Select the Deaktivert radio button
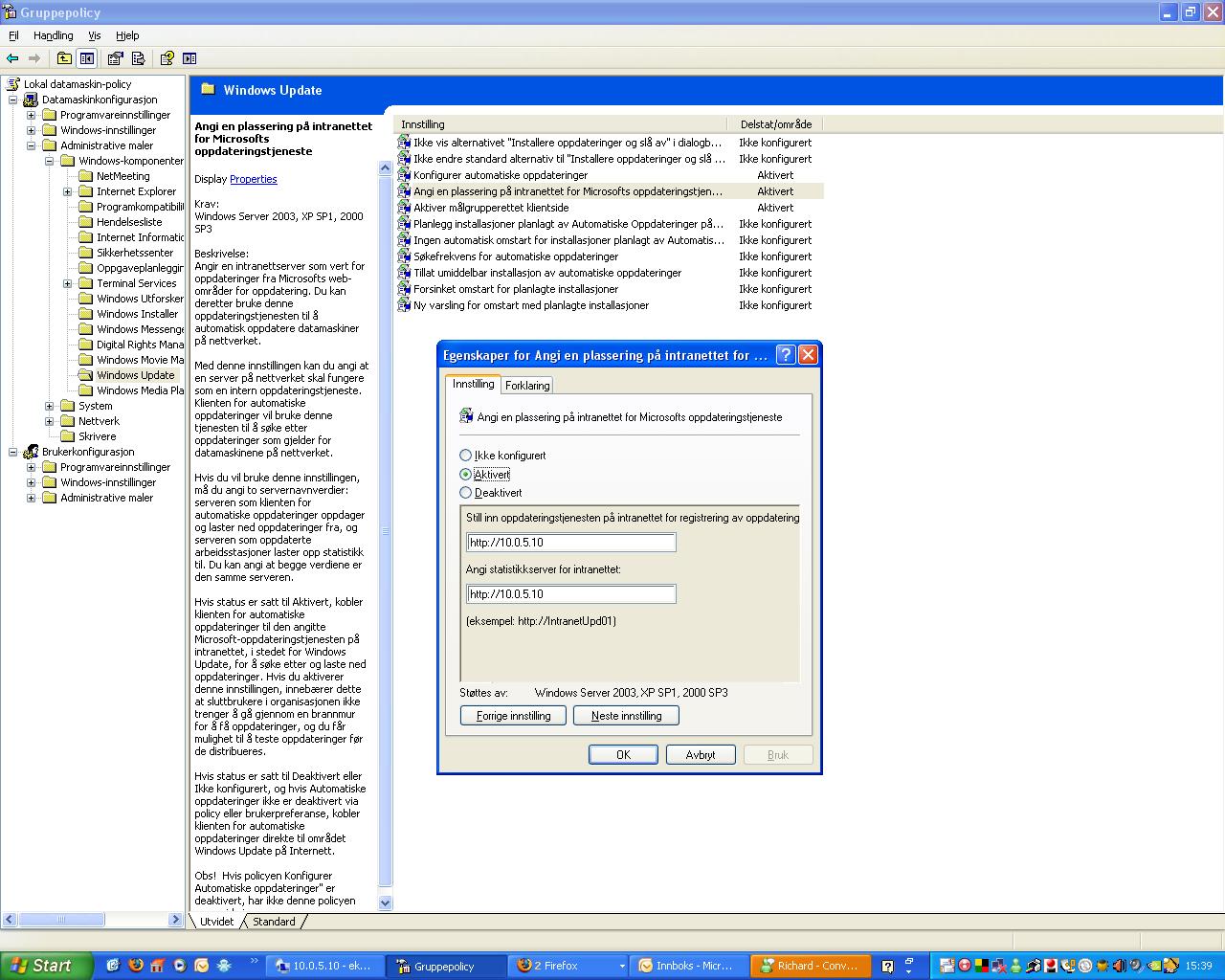Image resolution: width=1225 pixels, height=980 pixels. coord(466,492)
